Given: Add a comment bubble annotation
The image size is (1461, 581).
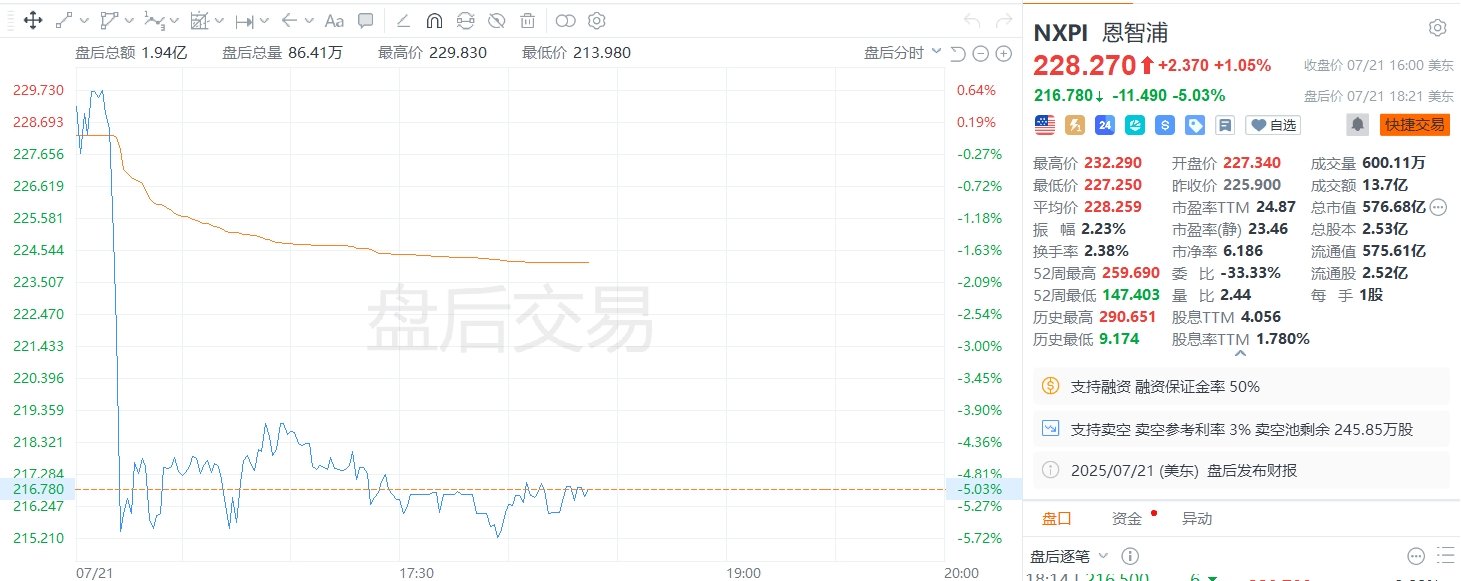Looking at the screenshot, I should [366, 20].
